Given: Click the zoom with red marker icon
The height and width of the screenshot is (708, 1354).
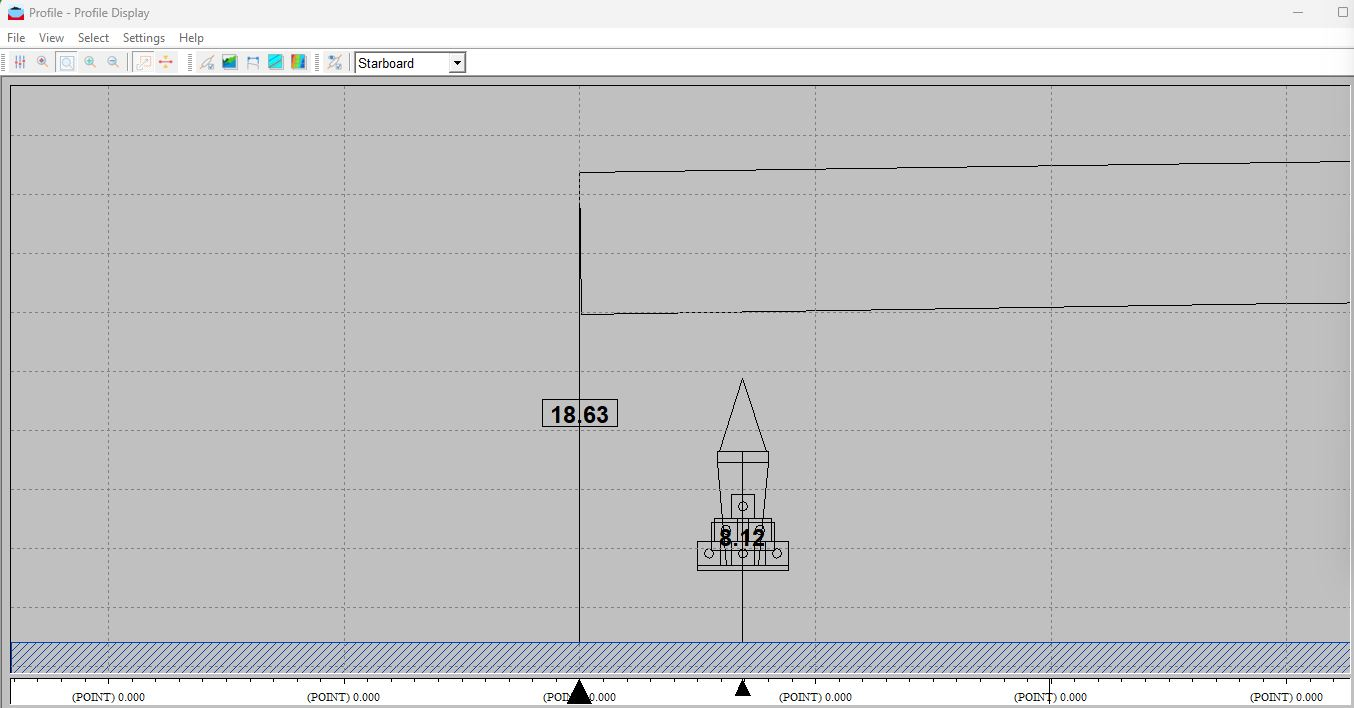Looking at the screenshot, I should 42,62.
